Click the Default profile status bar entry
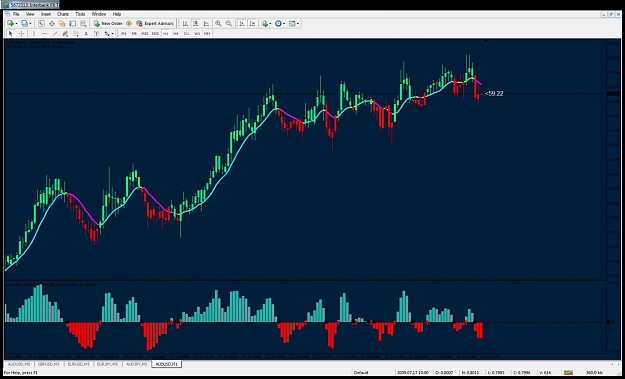The width and height of the screenshot is (625, 379). click(361, 373)
